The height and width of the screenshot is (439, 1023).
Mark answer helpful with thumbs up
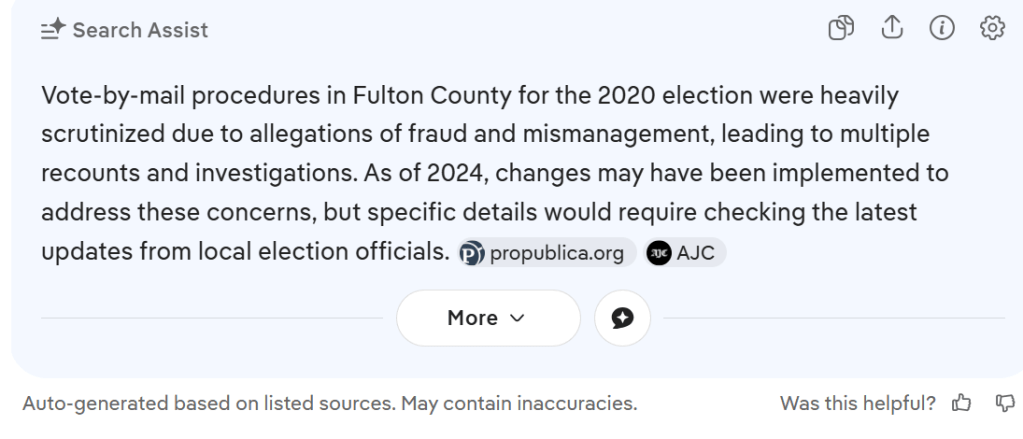962,405
